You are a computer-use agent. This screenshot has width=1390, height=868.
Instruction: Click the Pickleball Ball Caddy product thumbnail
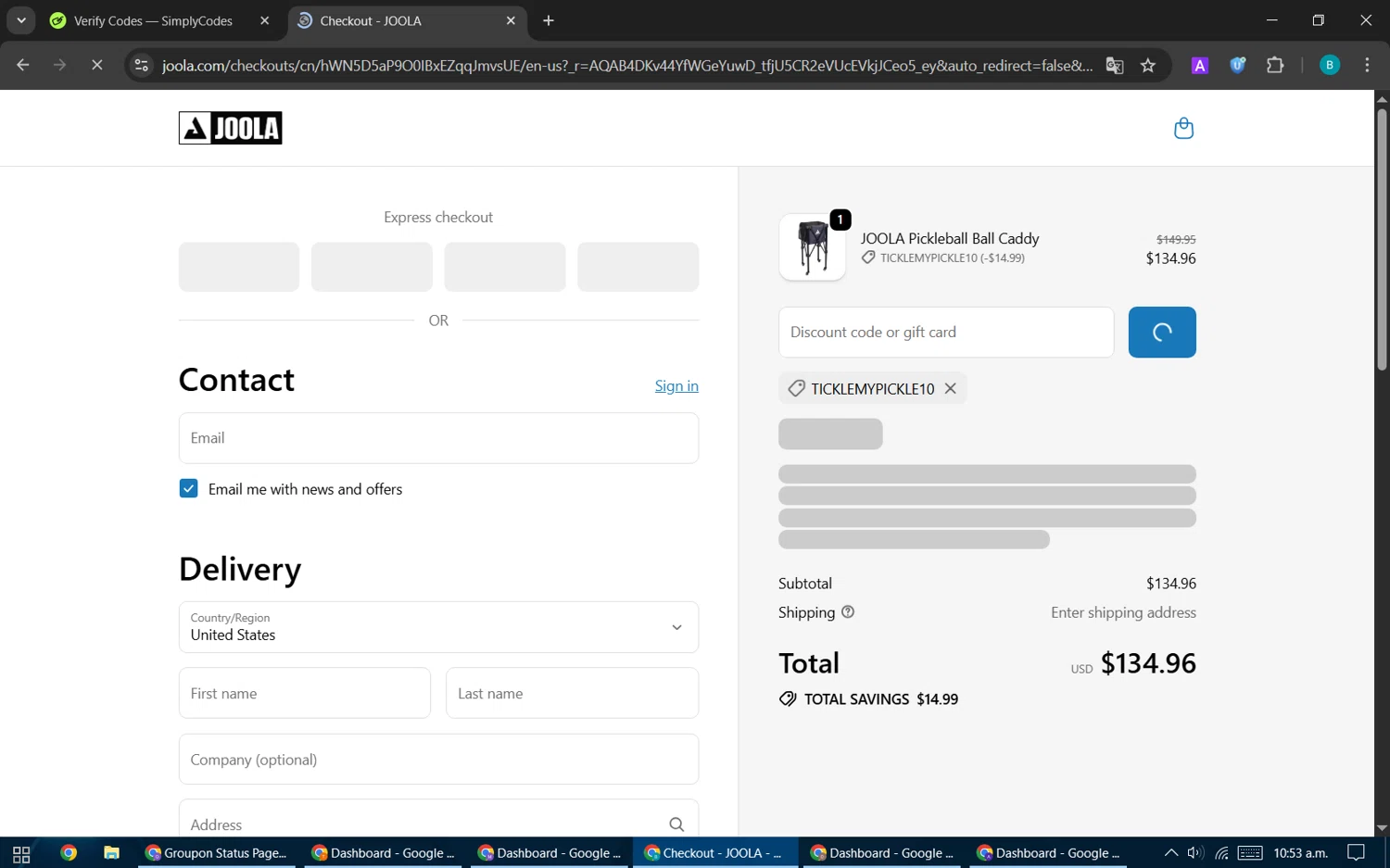click(813, 247)
